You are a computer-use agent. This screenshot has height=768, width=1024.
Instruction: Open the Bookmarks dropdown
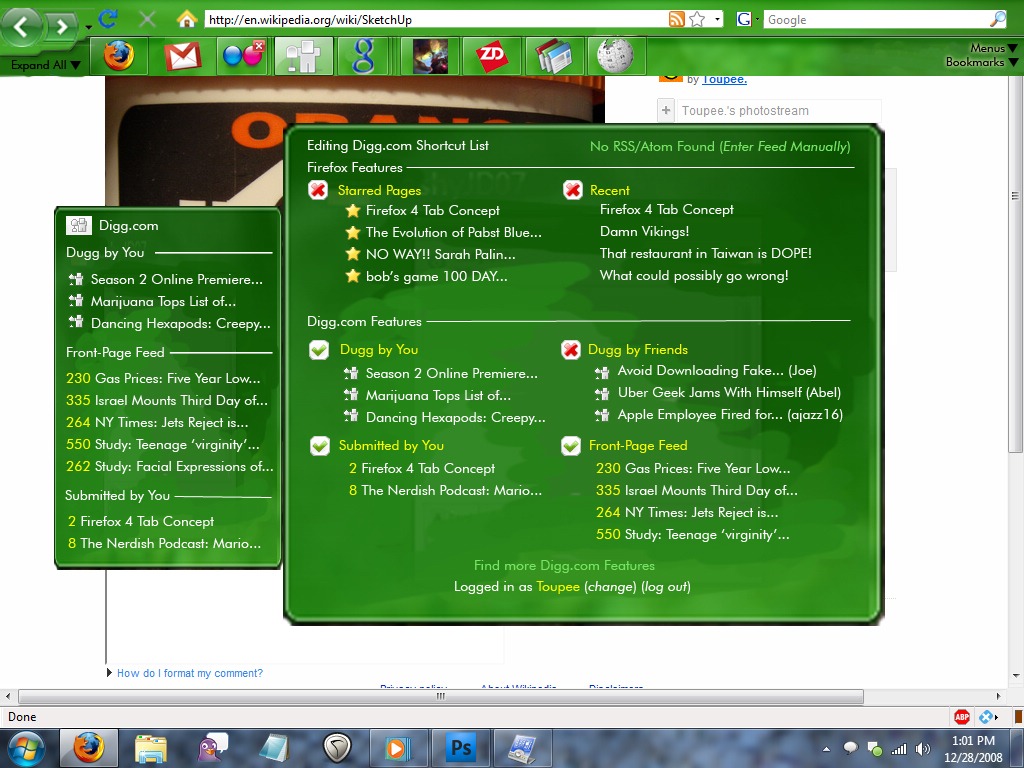click(982, 62)
